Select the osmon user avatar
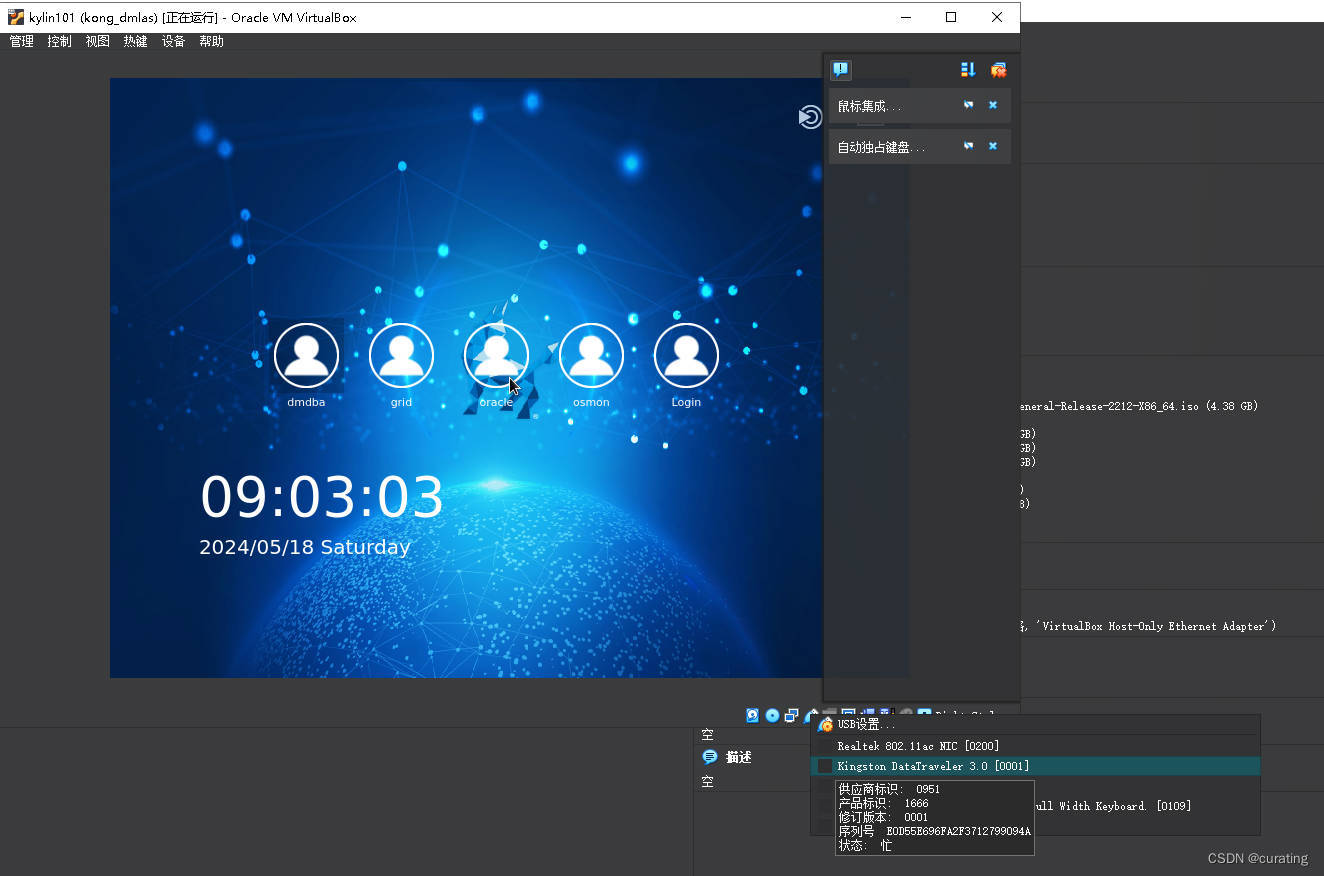The height and width of the screenshot is (876, 1324). click(591, 355)
